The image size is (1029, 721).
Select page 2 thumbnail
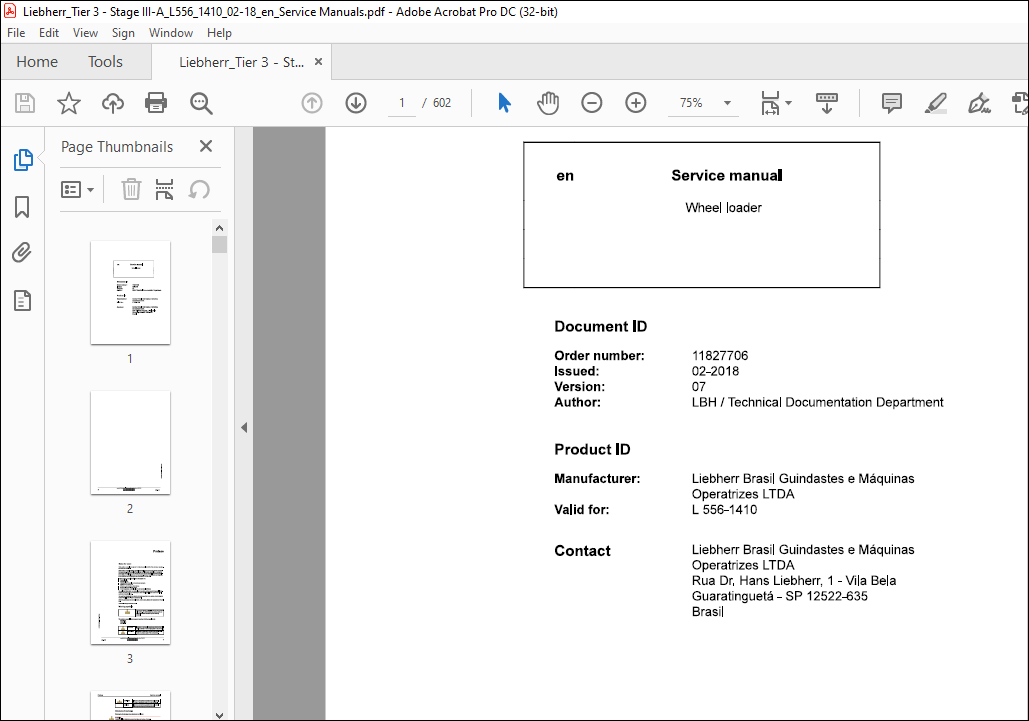point(130,443)
